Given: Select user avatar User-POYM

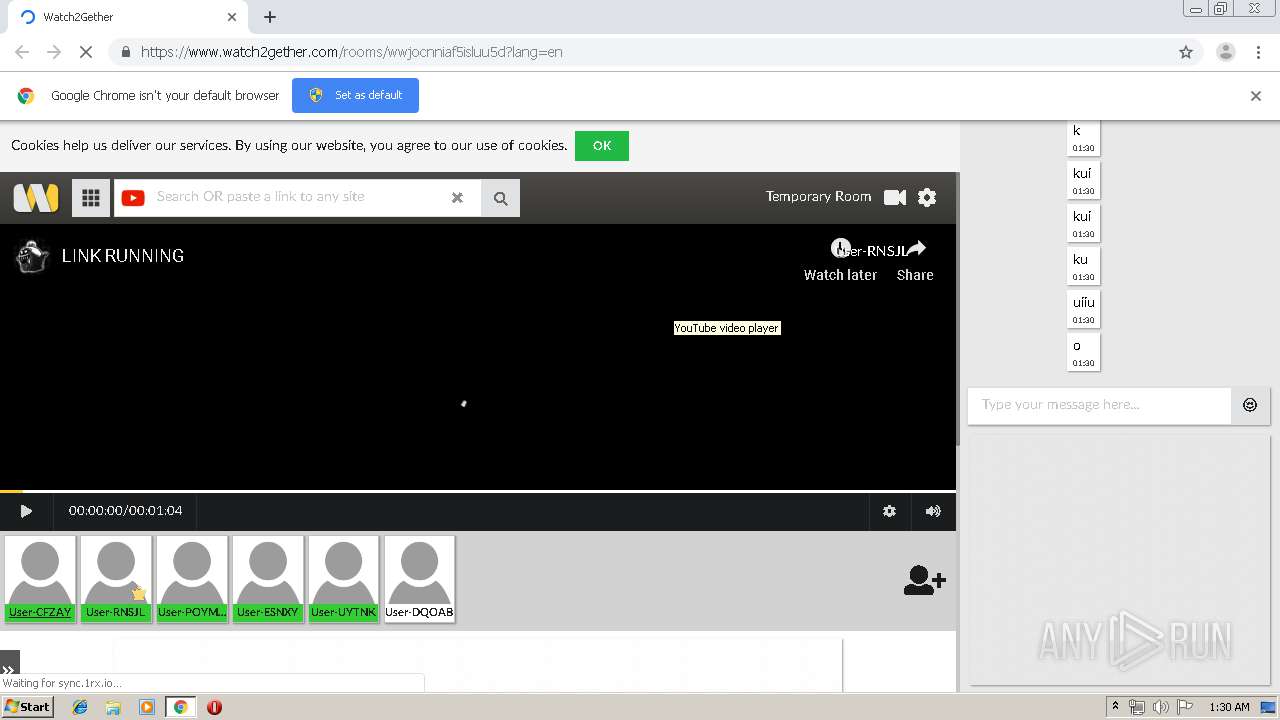Looking at the screenshot, I should (x=192, y=579).
